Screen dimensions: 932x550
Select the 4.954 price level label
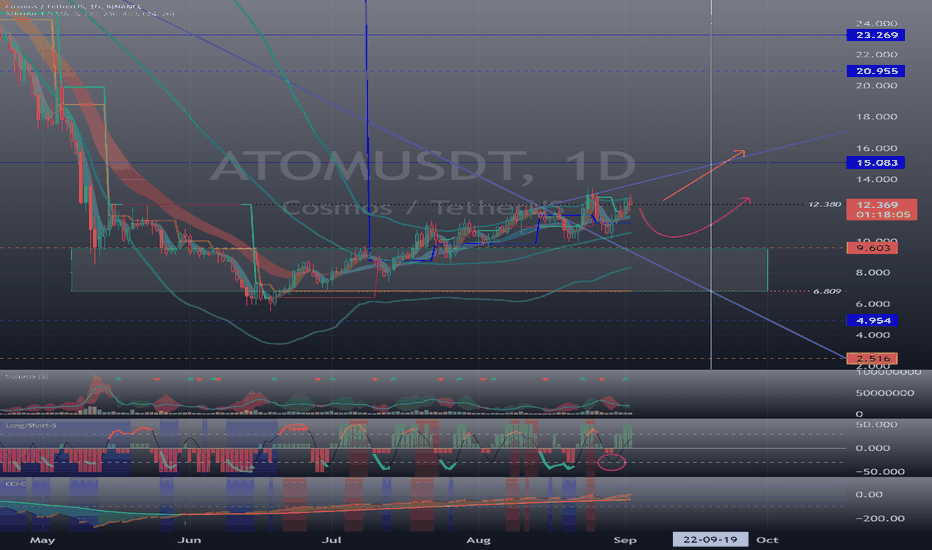[x=872, y=320]
